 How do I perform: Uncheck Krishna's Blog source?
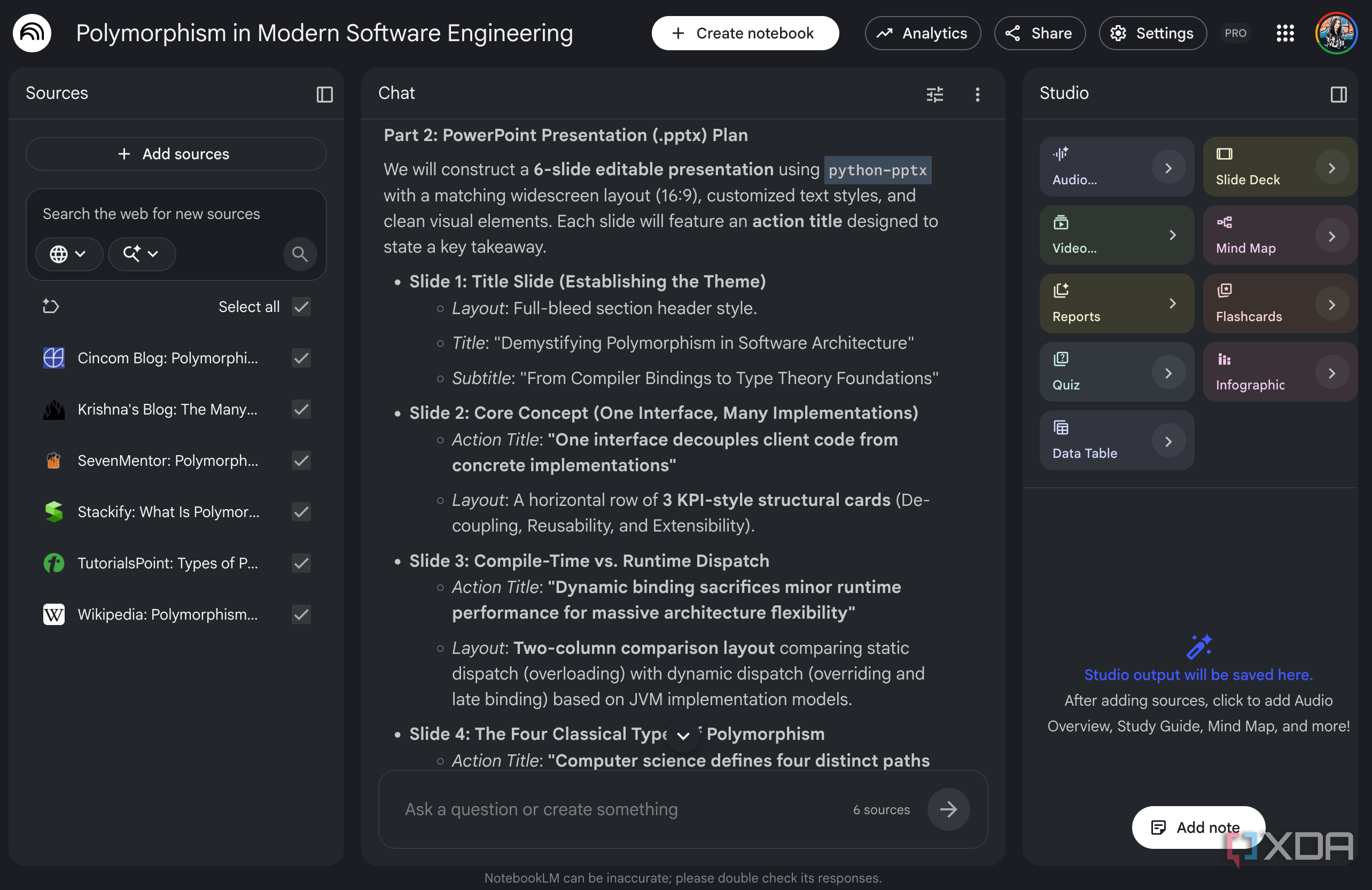pyautogui.click(x=301, y=409)
